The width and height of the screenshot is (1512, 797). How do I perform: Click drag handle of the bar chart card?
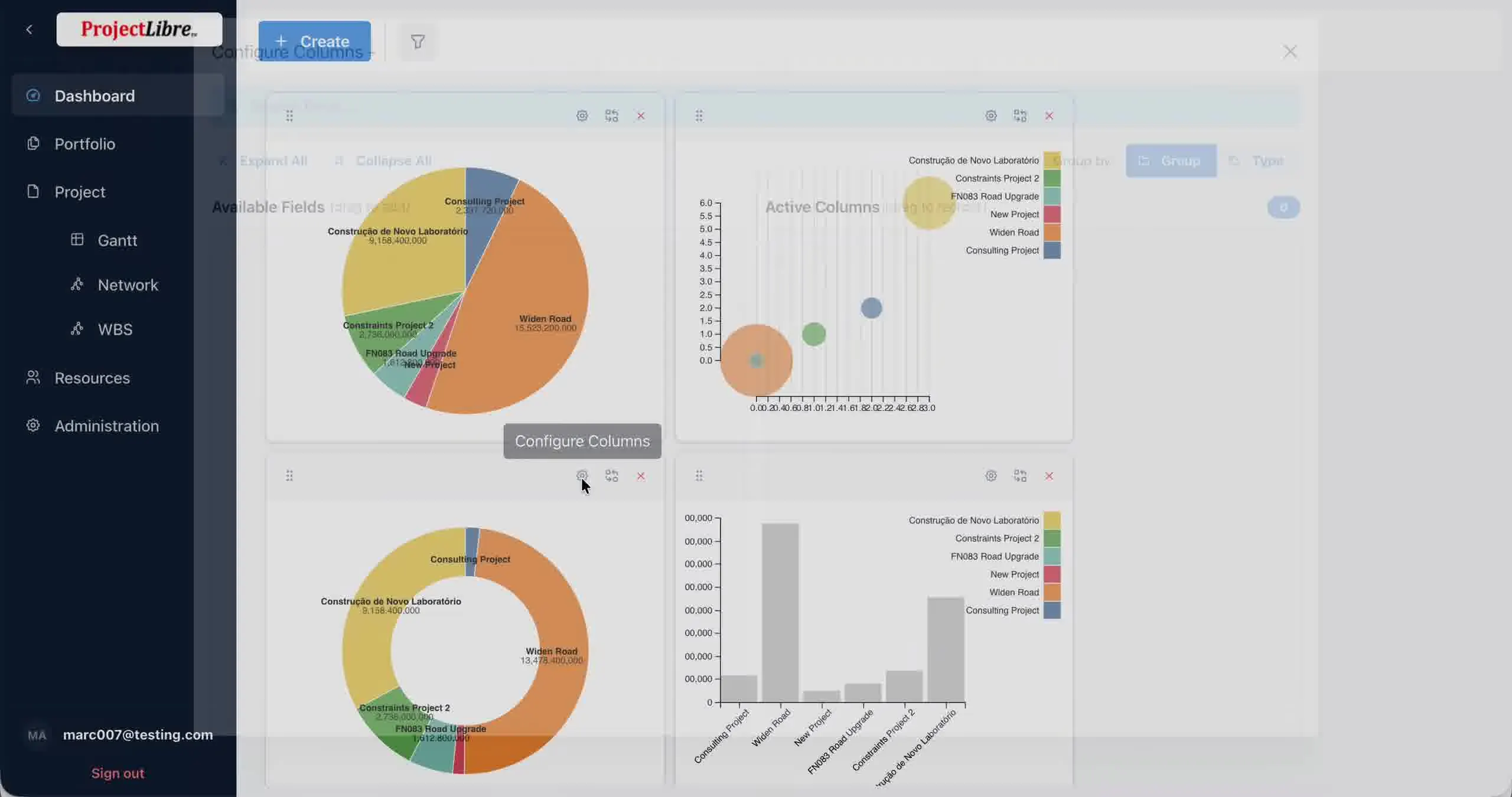[x=699, y=475]
